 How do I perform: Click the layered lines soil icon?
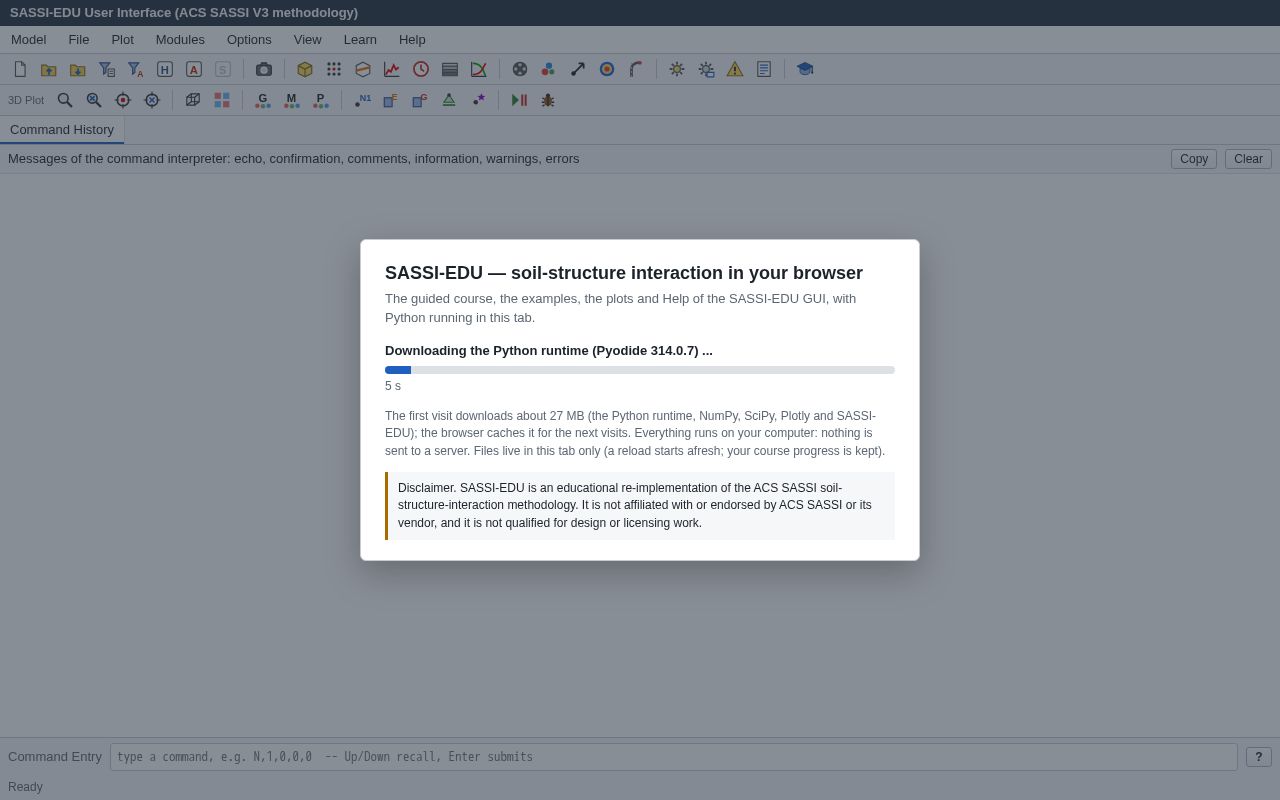[x=450, y=69]
